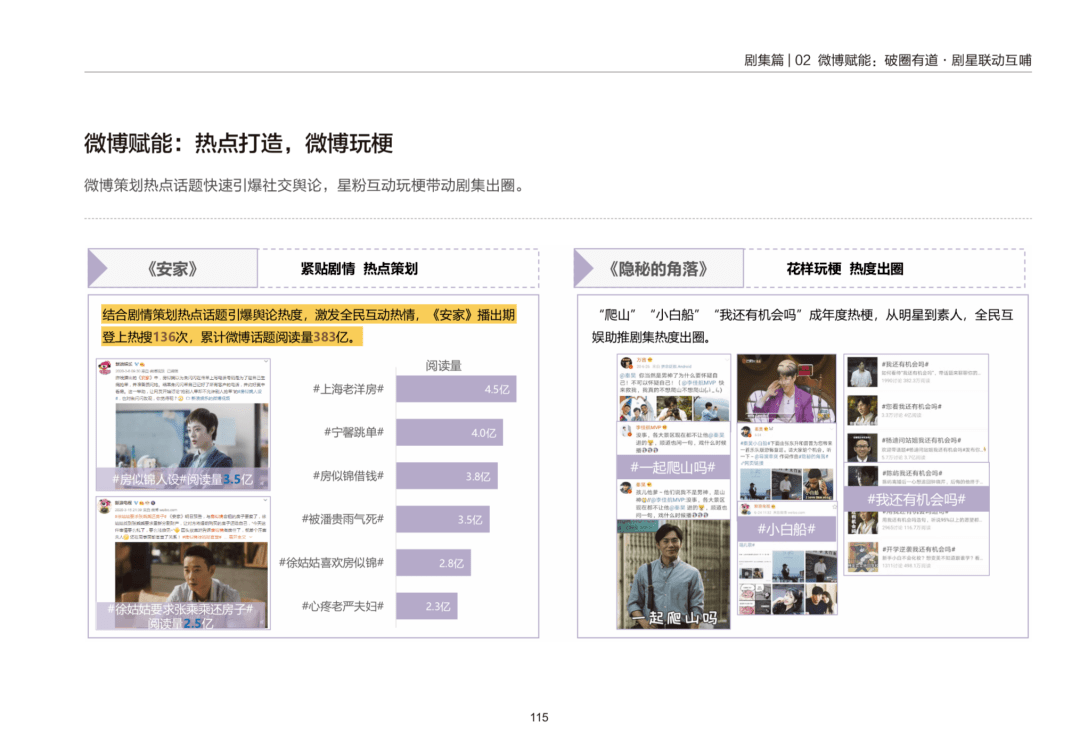Select the 《安家》 section tab
Screen dimensions: 1080x743
pos(173,269)
